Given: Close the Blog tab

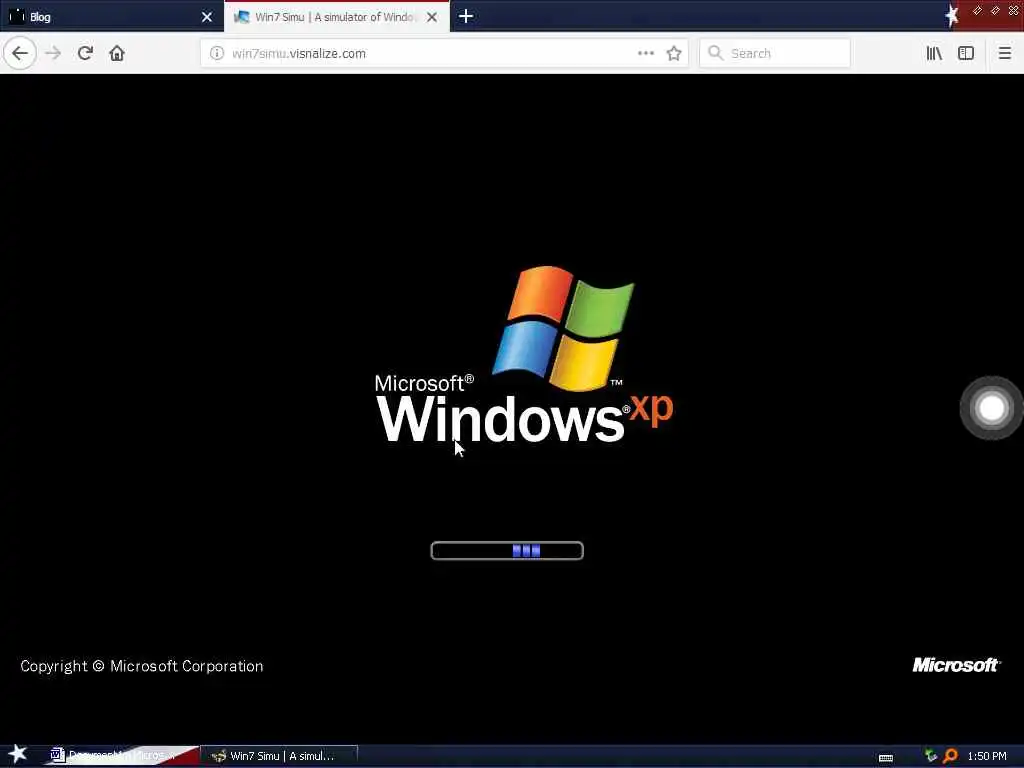Looking at the screenshot, I should coord(207,17).
